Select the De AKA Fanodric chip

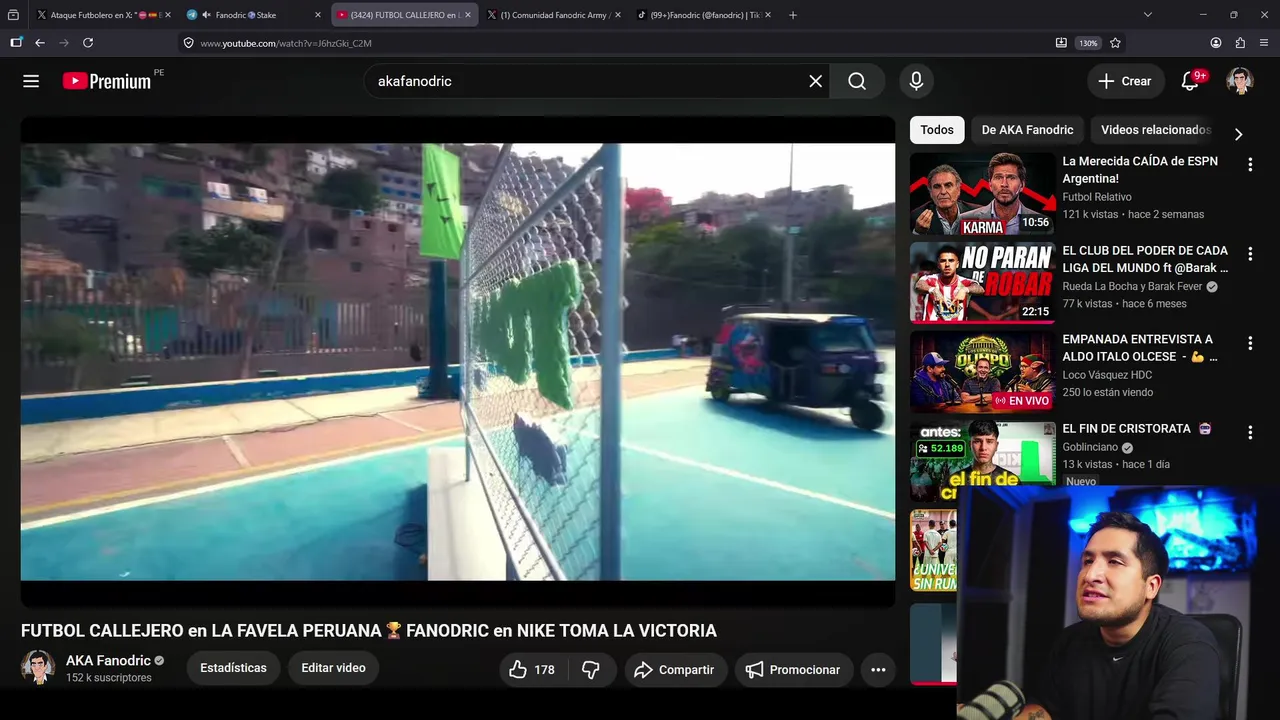coord(1027,130)
